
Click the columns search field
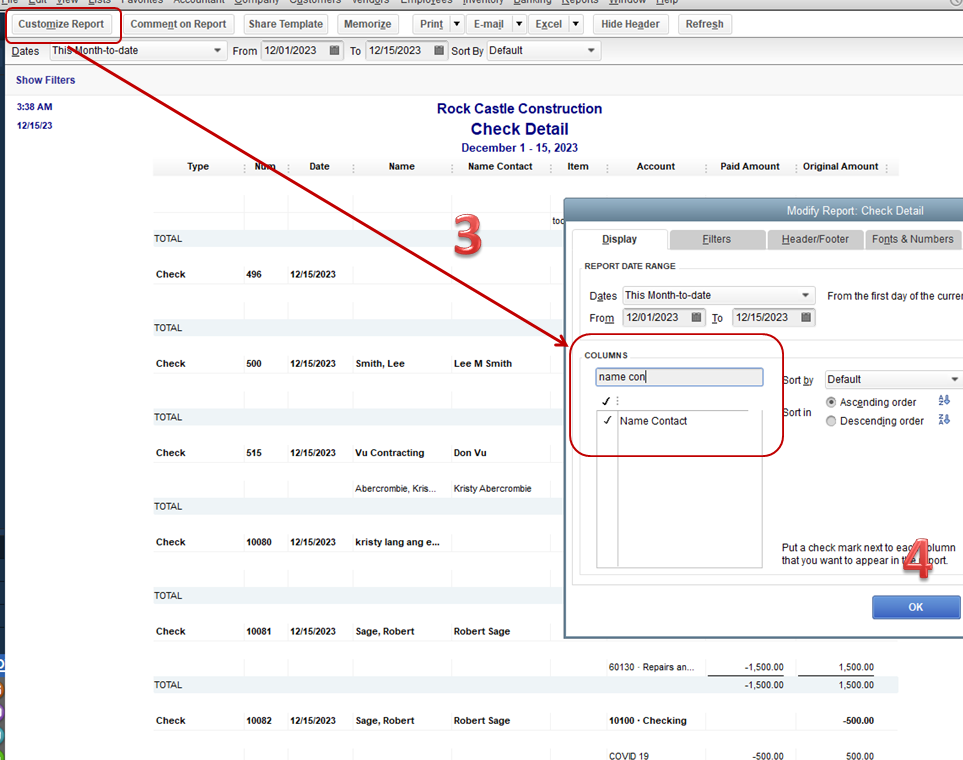[679, 377]
